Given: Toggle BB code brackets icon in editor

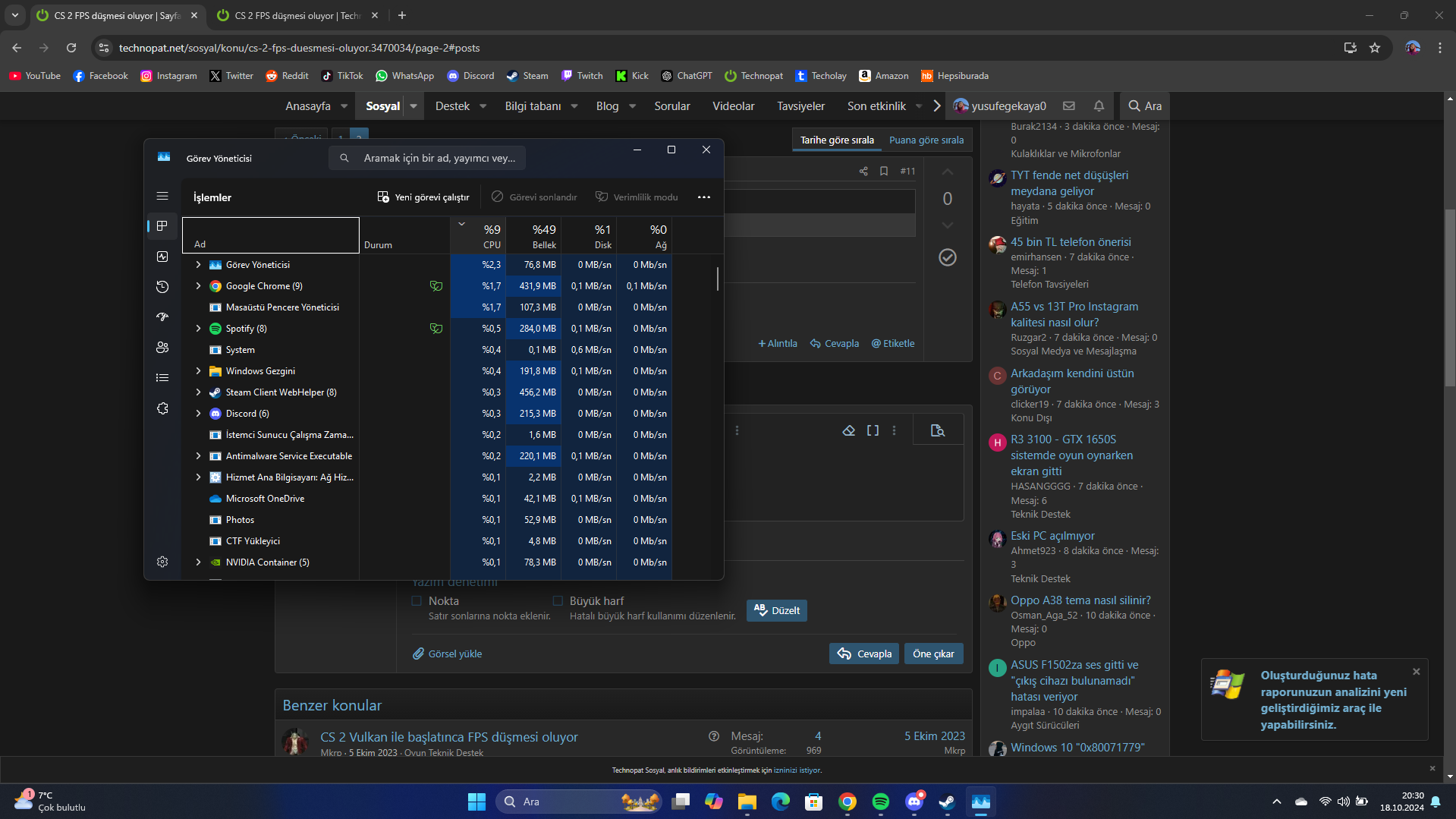Looking at the screenshot, I should pos(873,430).
